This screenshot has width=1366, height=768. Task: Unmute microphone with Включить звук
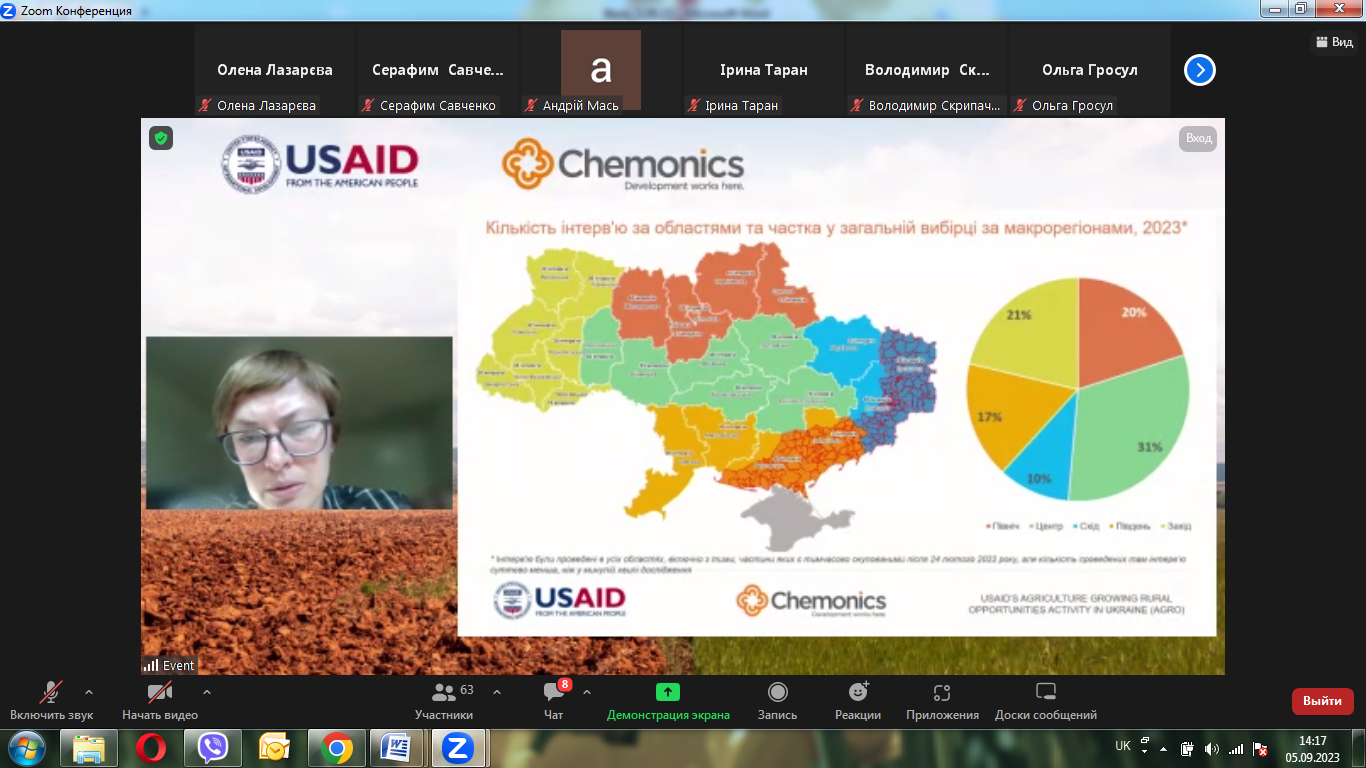[x=51, y=701]
